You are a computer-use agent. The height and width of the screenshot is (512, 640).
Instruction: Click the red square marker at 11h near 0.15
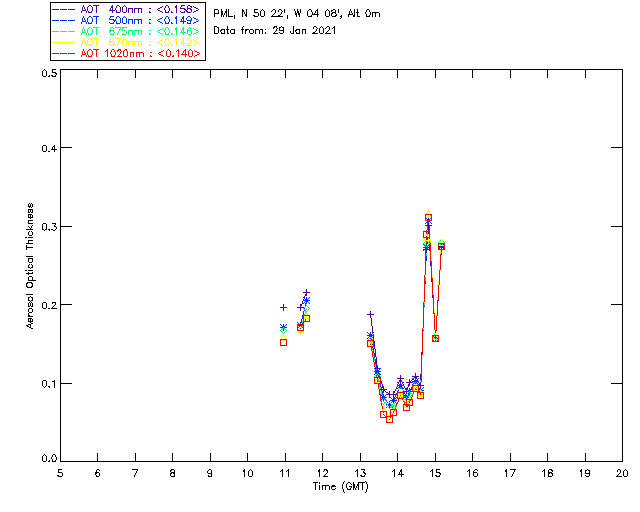click(283, 343)
